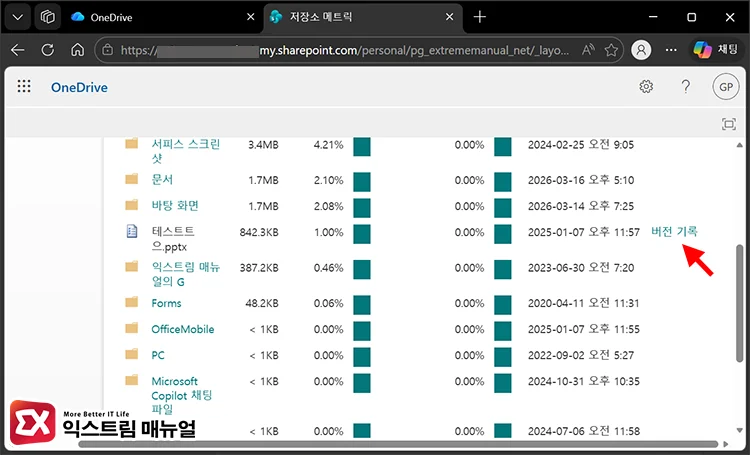Click the 2.10% usage bar for 문서
The height and width of the screenshot is (455, 750).
(362, 182)
